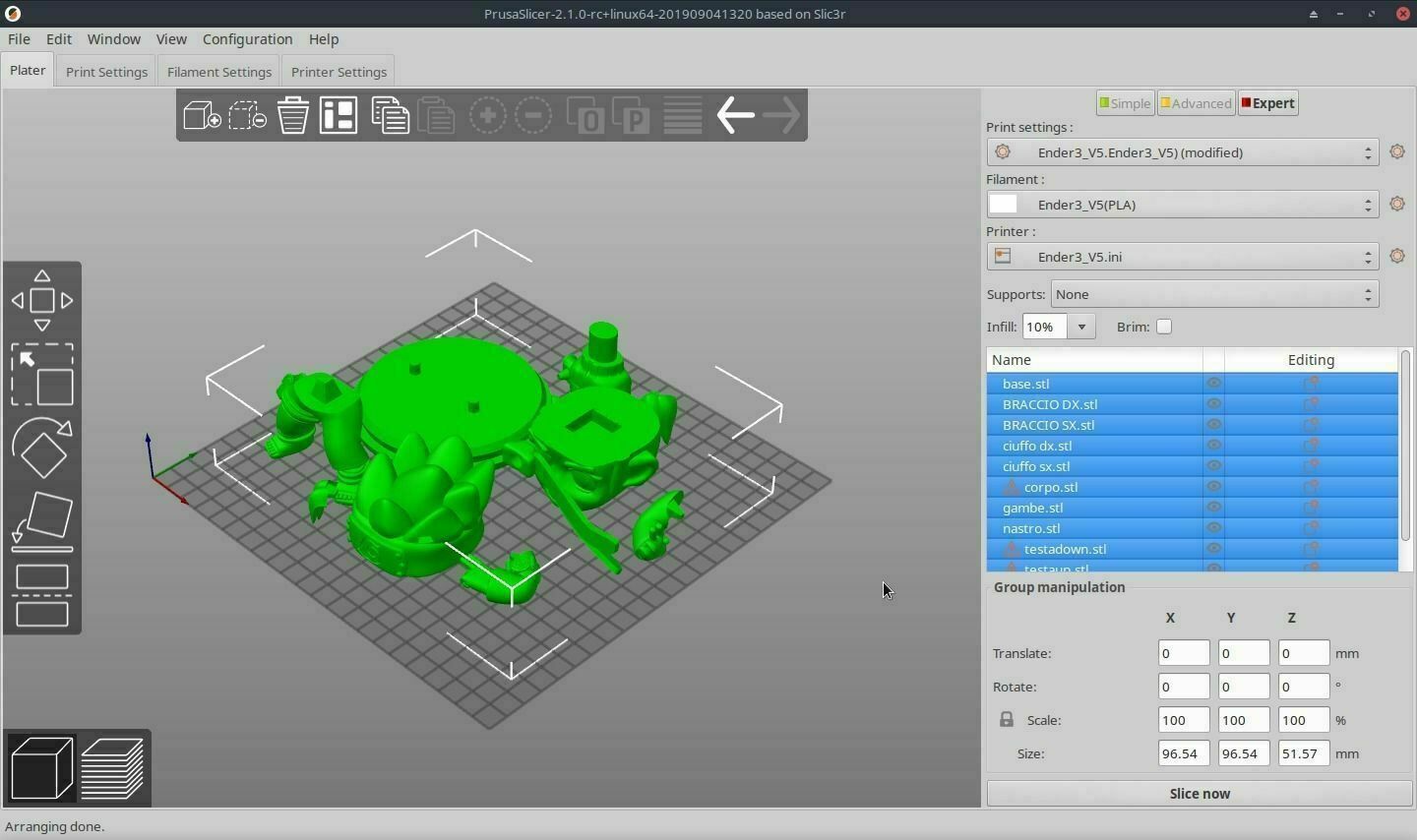The image size is (1417, 840).
Task: Switch to the sliced layers preview
Action: pos(113,768)
